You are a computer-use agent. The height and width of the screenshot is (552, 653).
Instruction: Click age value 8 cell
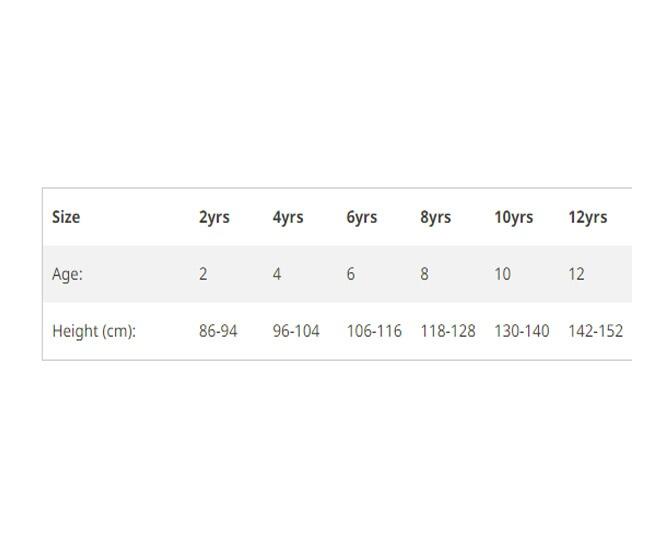[424, 274]
